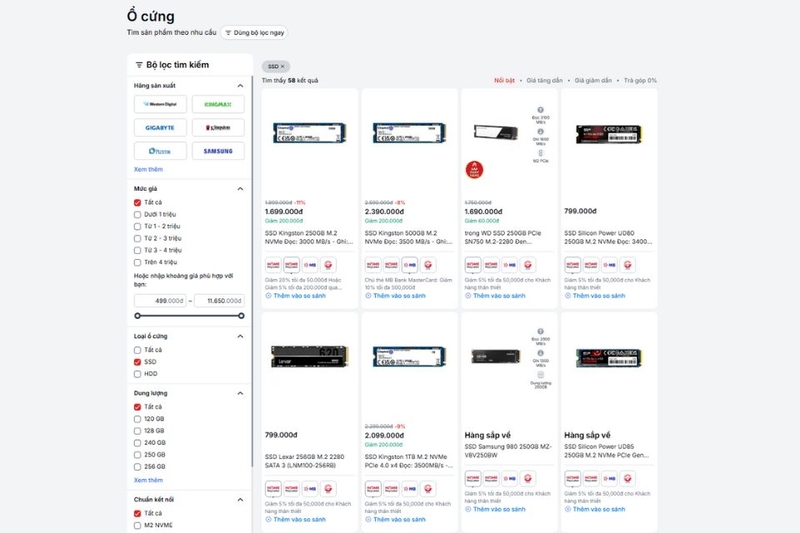Click the red circular promo icon under WD SN750
Viewport: 800px width, 533px height.
coord(528,265)
